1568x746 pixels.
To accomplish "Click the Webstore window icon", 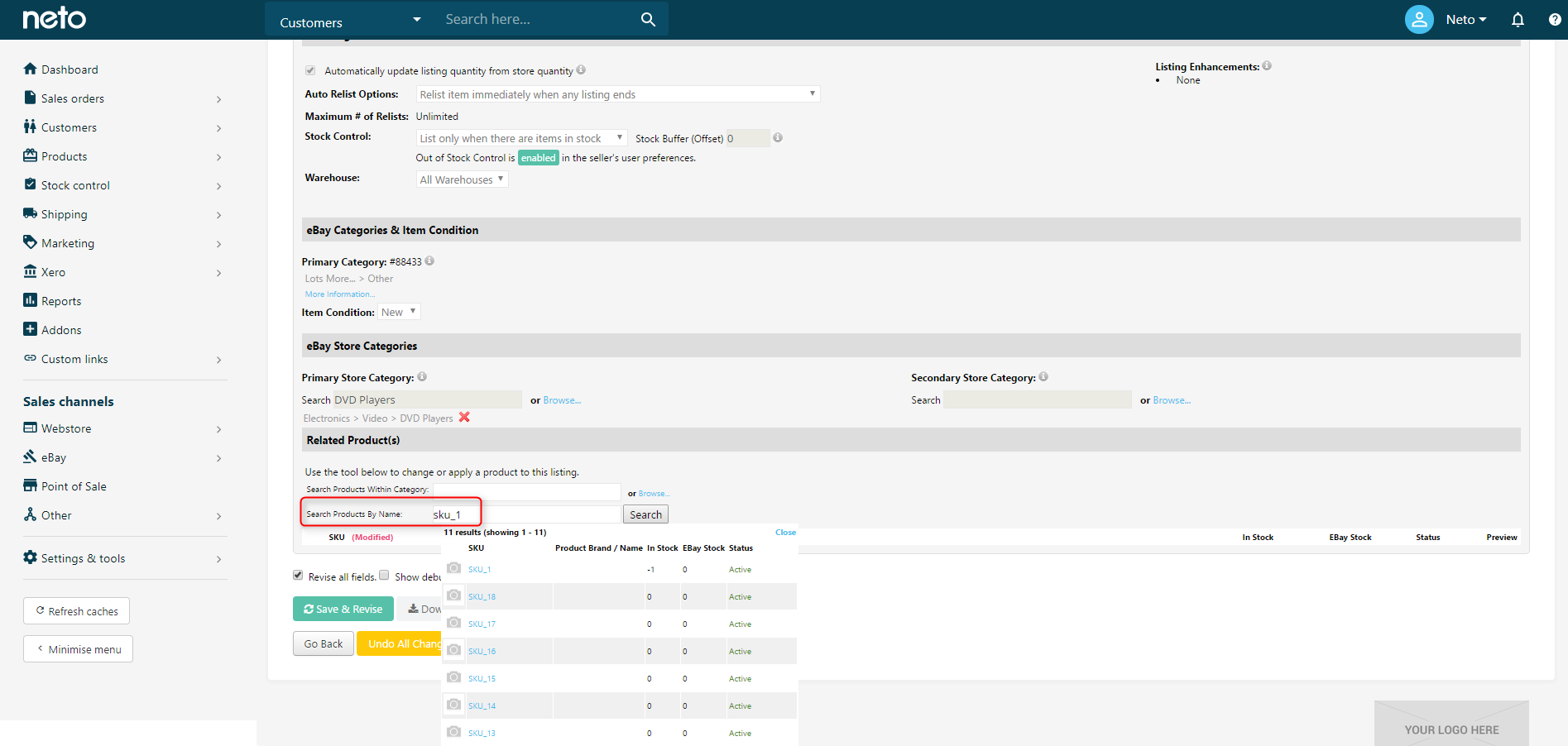I will (x=31, y=428).
